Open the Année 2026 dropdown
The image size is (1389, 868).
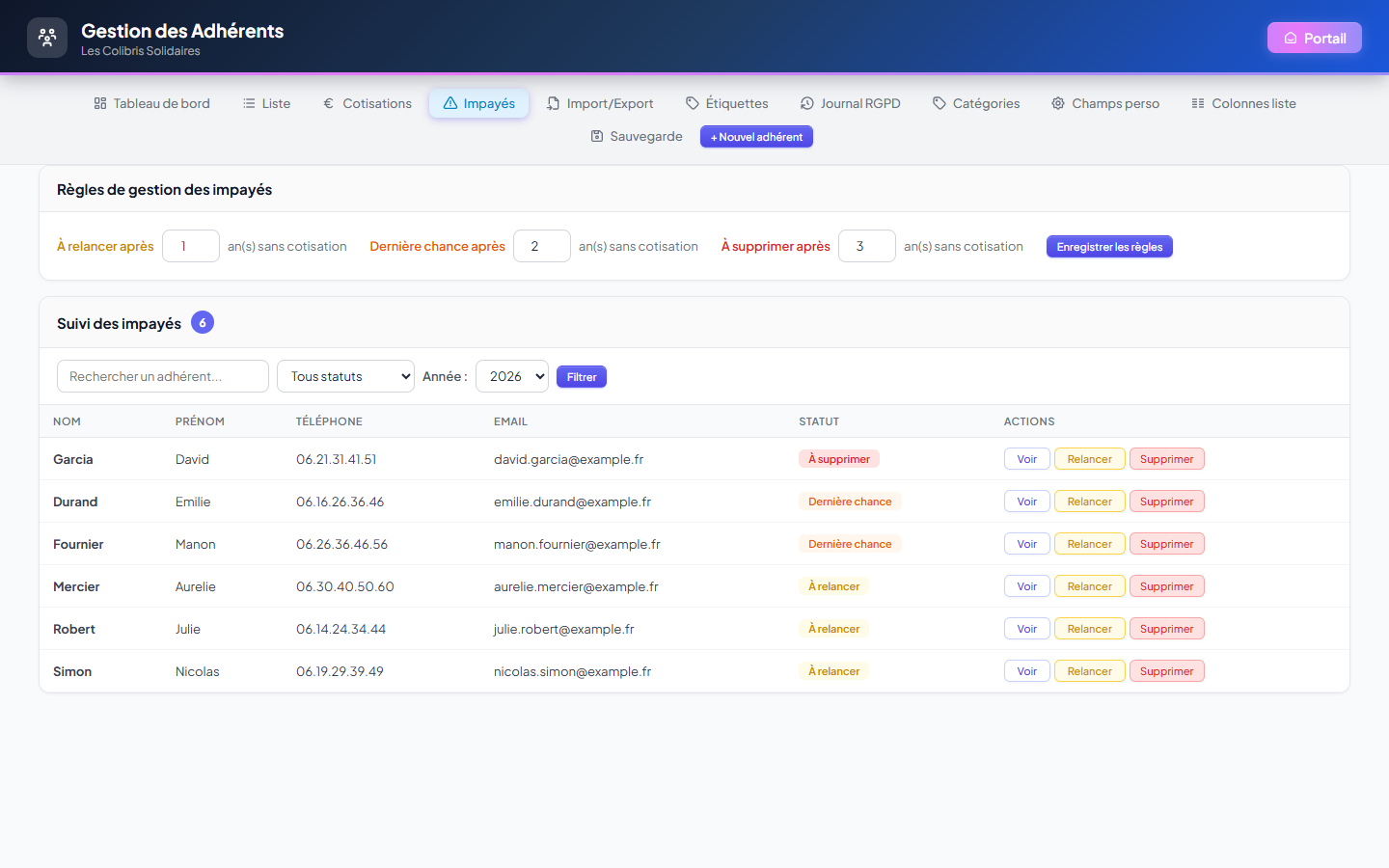[x=512, y=376]
